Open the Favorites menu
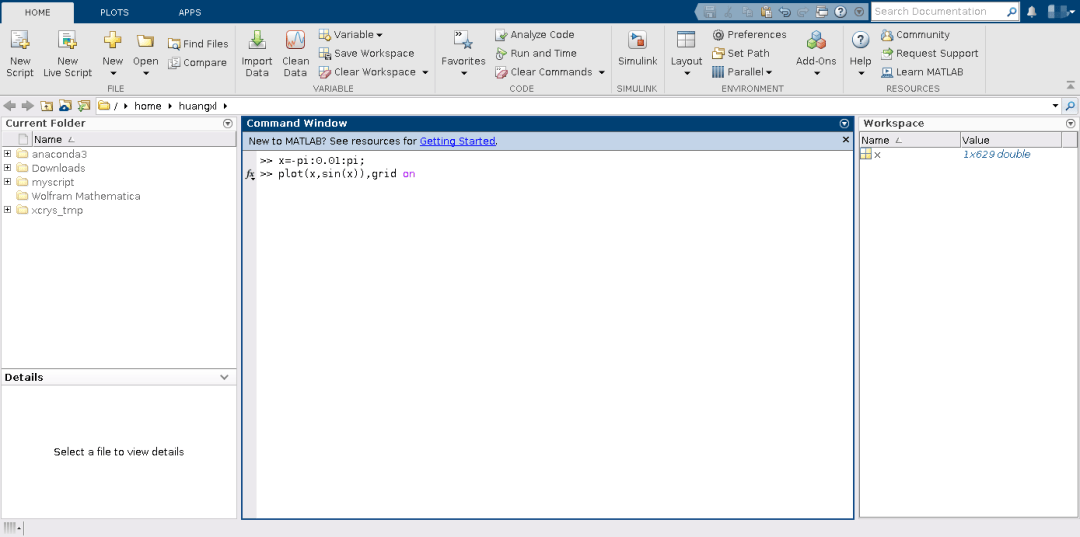This screenshot has height=537, width=1080. [463, 54]
